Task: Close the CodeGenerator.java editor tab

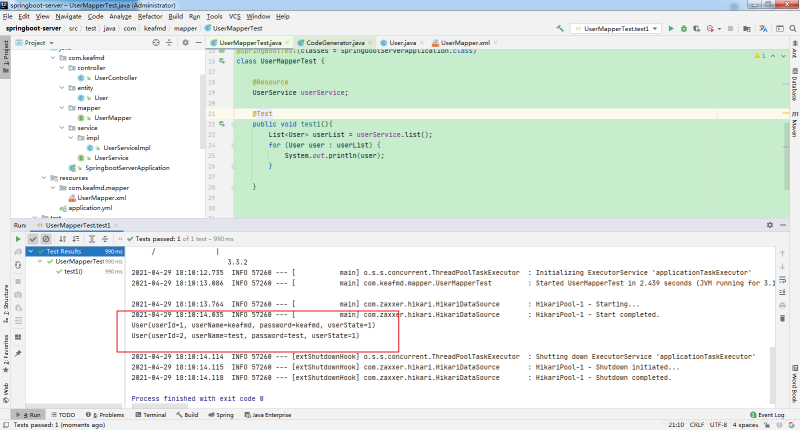Action: click(370, 43)
